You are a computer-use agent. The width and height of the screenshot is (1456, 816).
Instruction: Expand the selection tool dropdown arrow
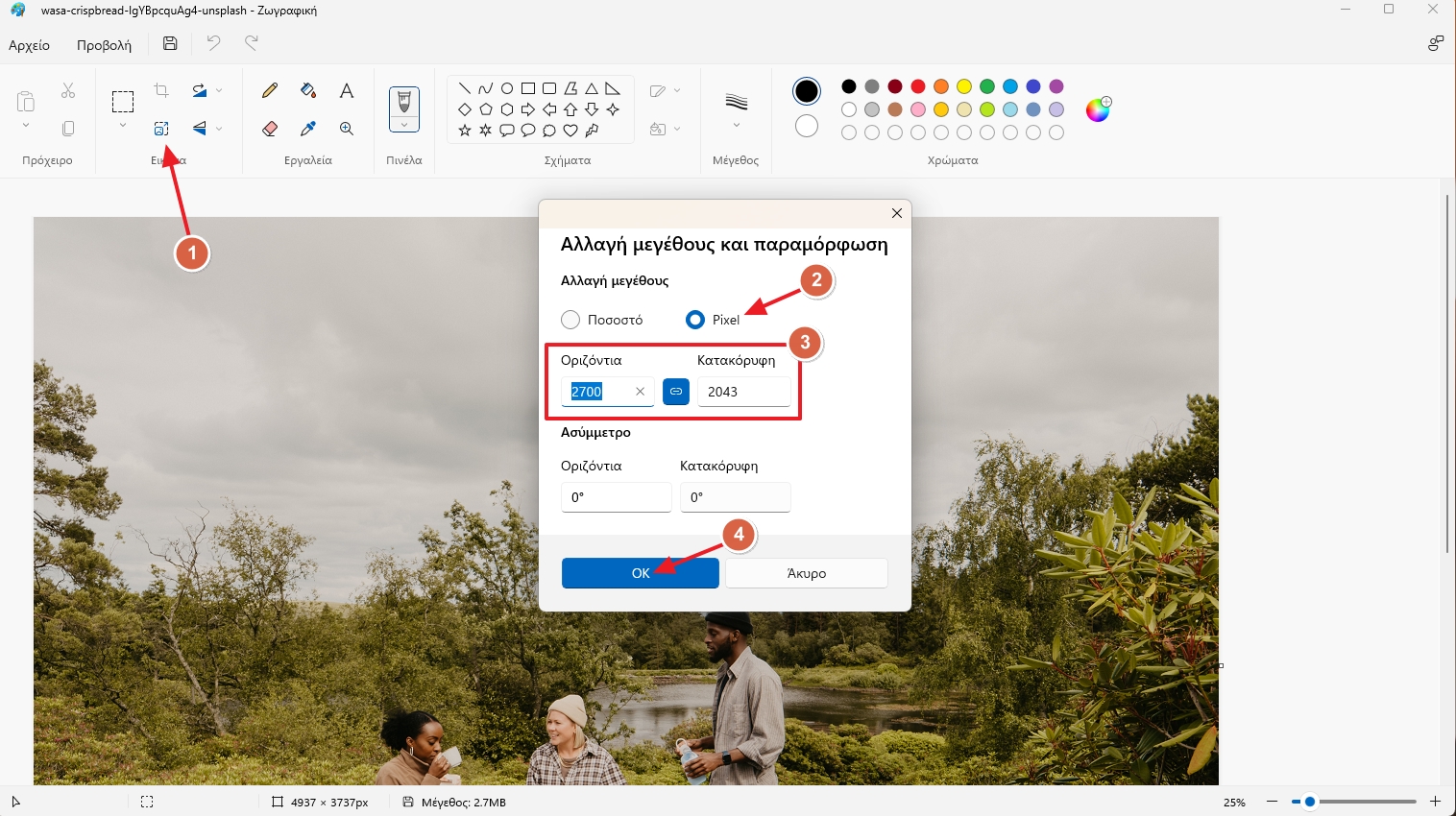pyautogui.click(x=123, y=126)
